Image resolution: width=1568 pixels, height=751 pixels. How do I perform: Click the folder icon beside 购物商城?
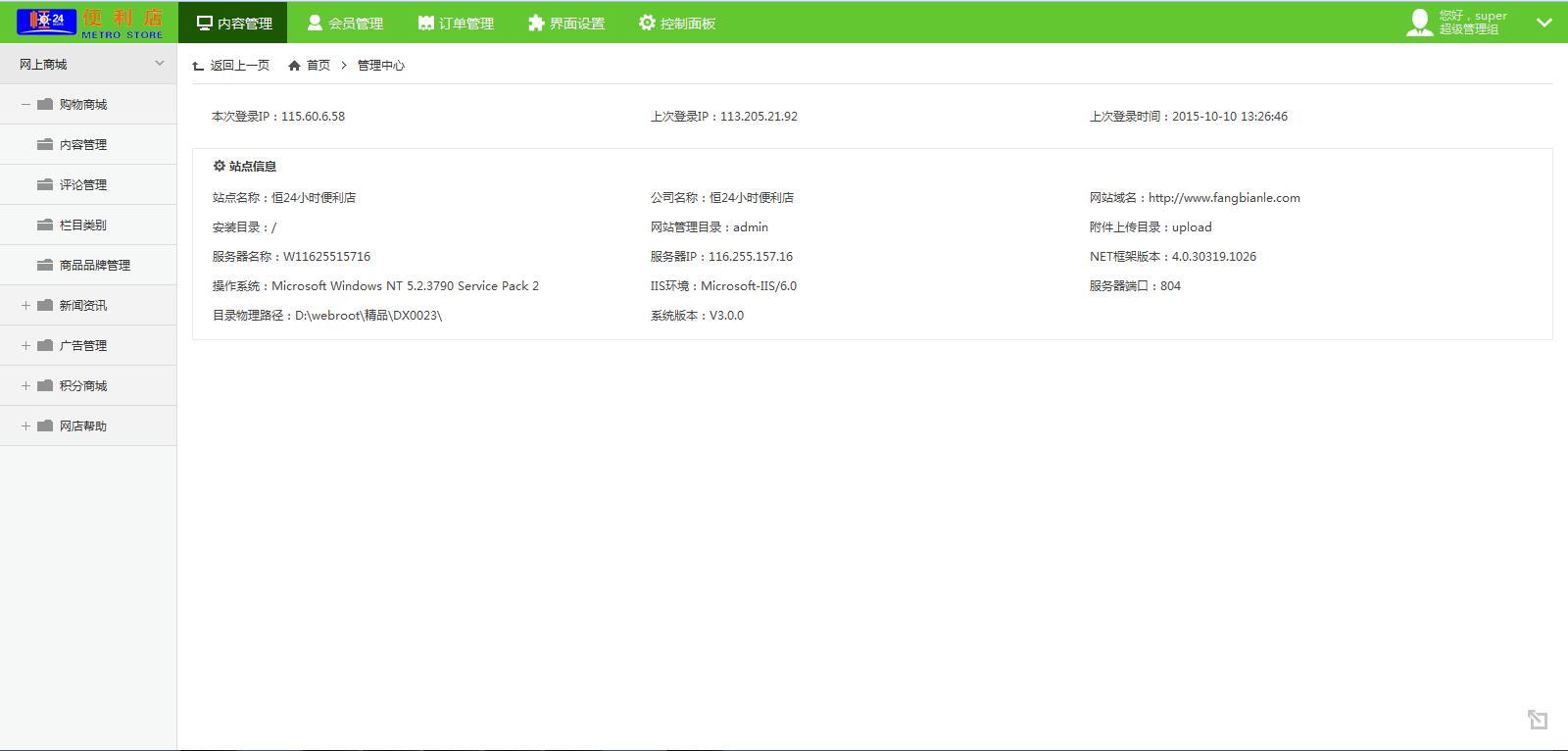45,104
